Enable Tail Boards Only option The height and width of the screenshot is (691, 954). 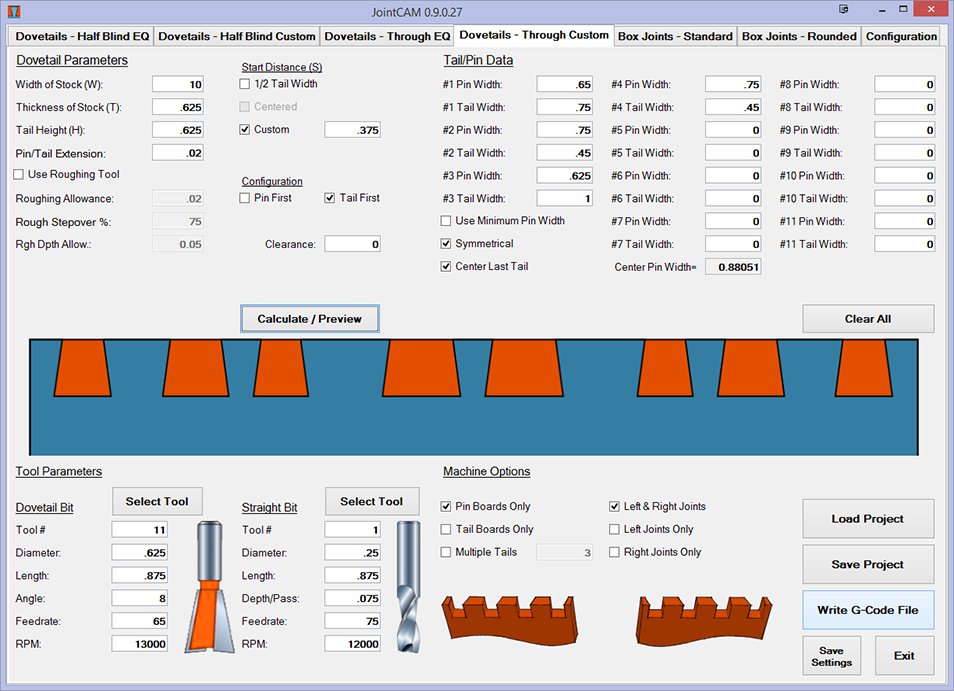[x=447, y=530]
